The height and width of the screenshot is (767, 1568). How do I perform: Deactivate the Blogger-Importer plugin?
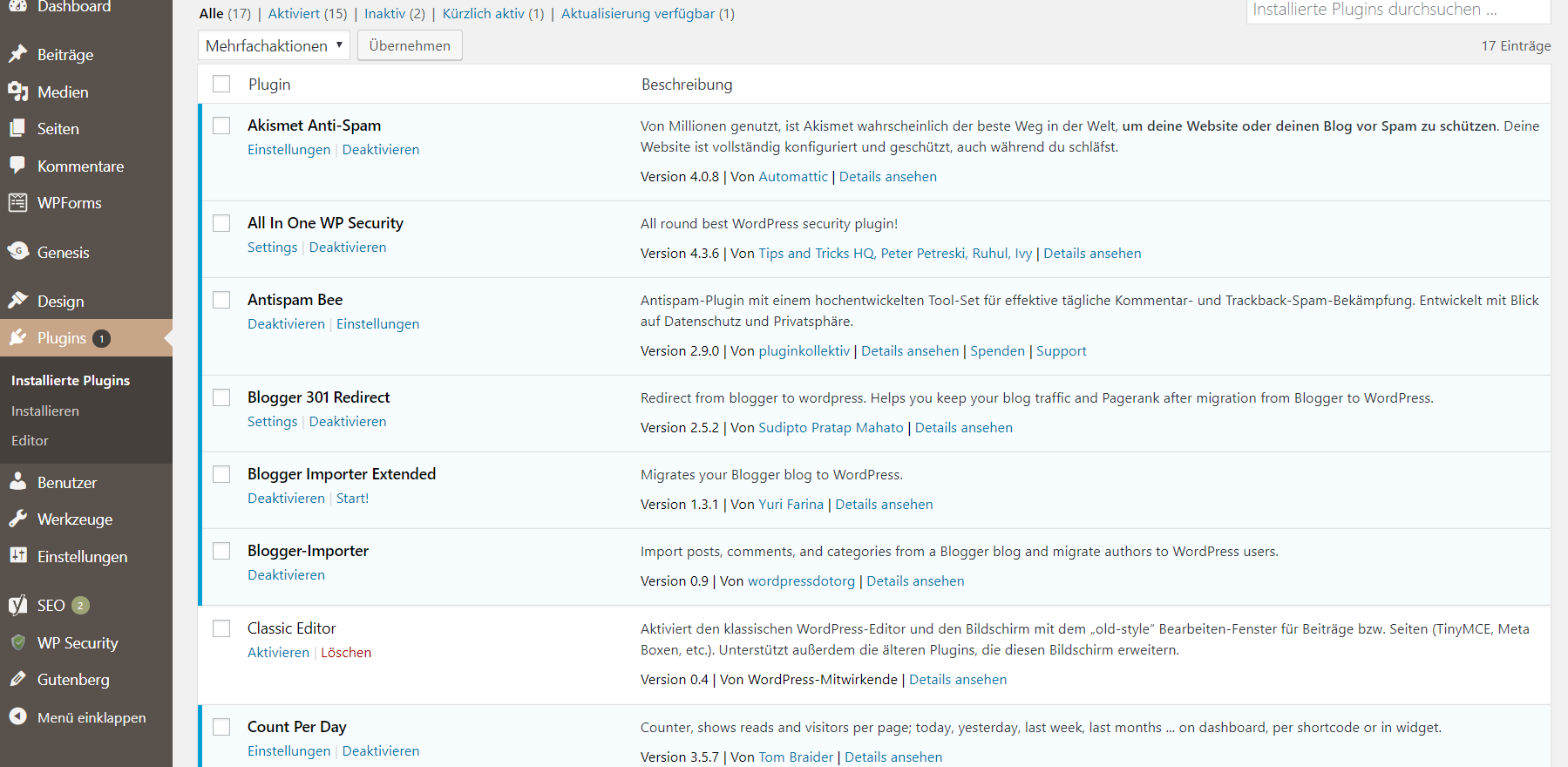[286, 574]
